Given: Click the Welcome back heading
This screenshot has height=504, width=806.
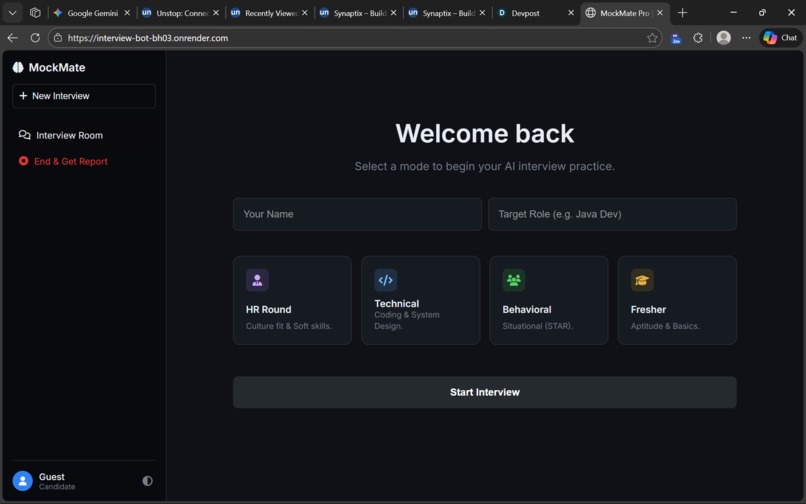Looking at the screenshot, I should 484,134.
